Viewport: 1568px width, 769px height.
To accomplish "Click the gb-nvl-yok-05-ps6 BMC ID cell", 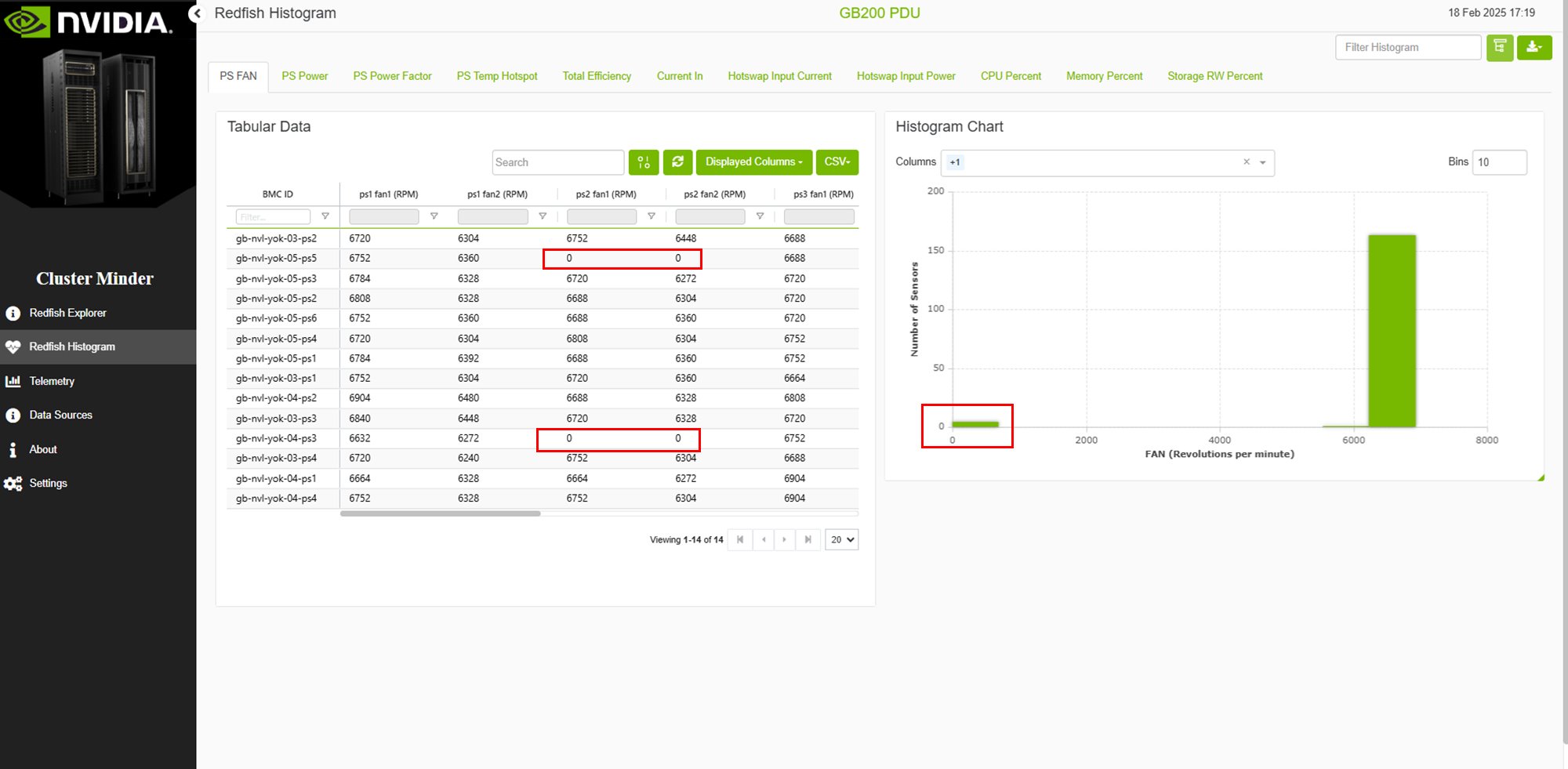I will point(277,318).
